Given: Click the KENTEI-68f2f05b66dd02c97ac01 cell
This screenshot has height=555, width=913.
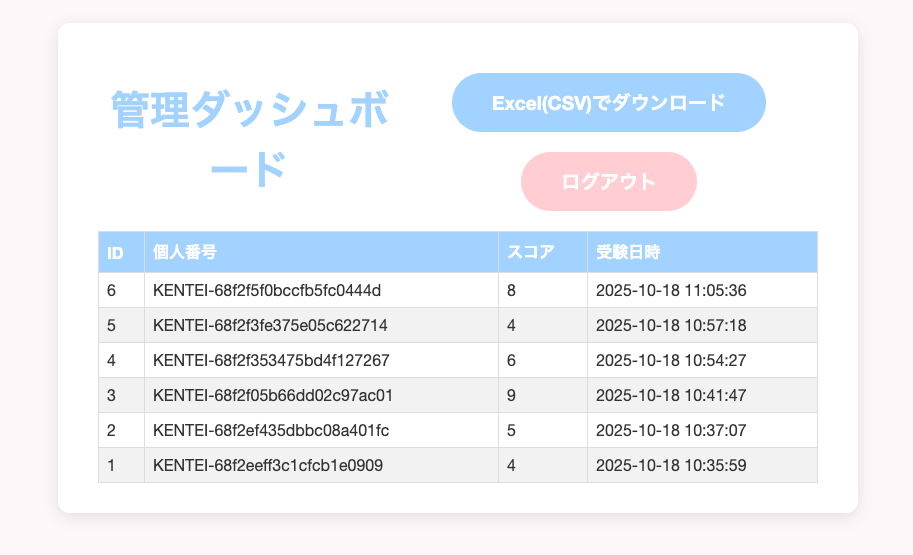Looking at the screenshot, I should 272,395.
